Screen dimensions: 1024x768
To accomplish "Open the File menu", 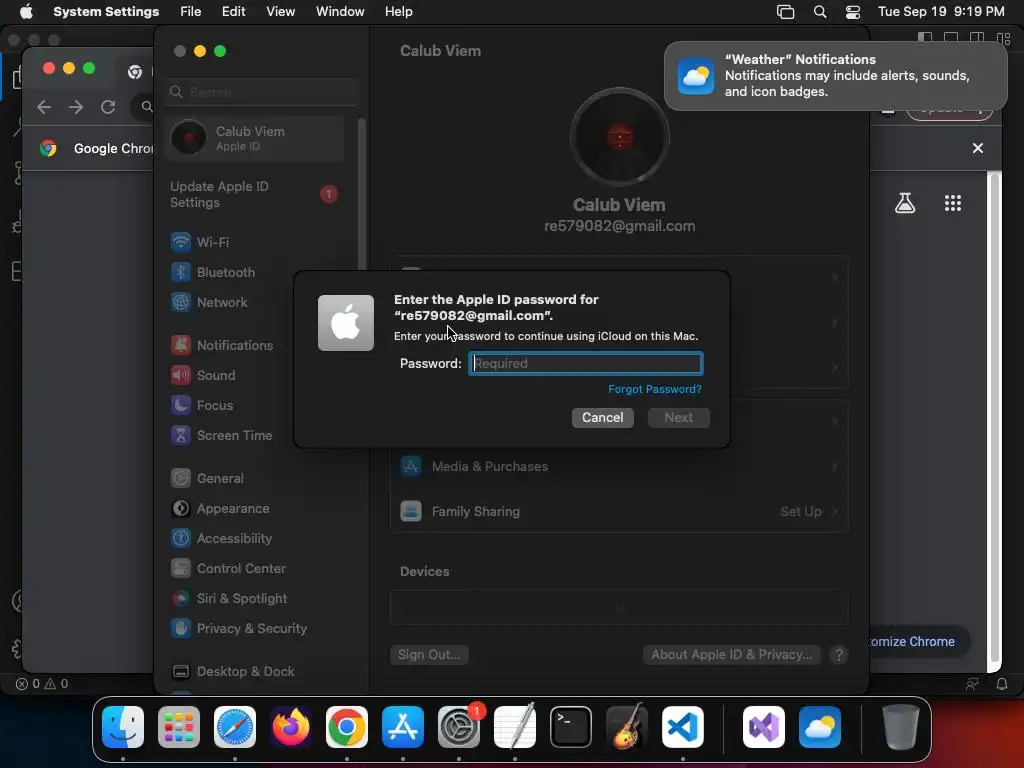I will tap(191, 11).
